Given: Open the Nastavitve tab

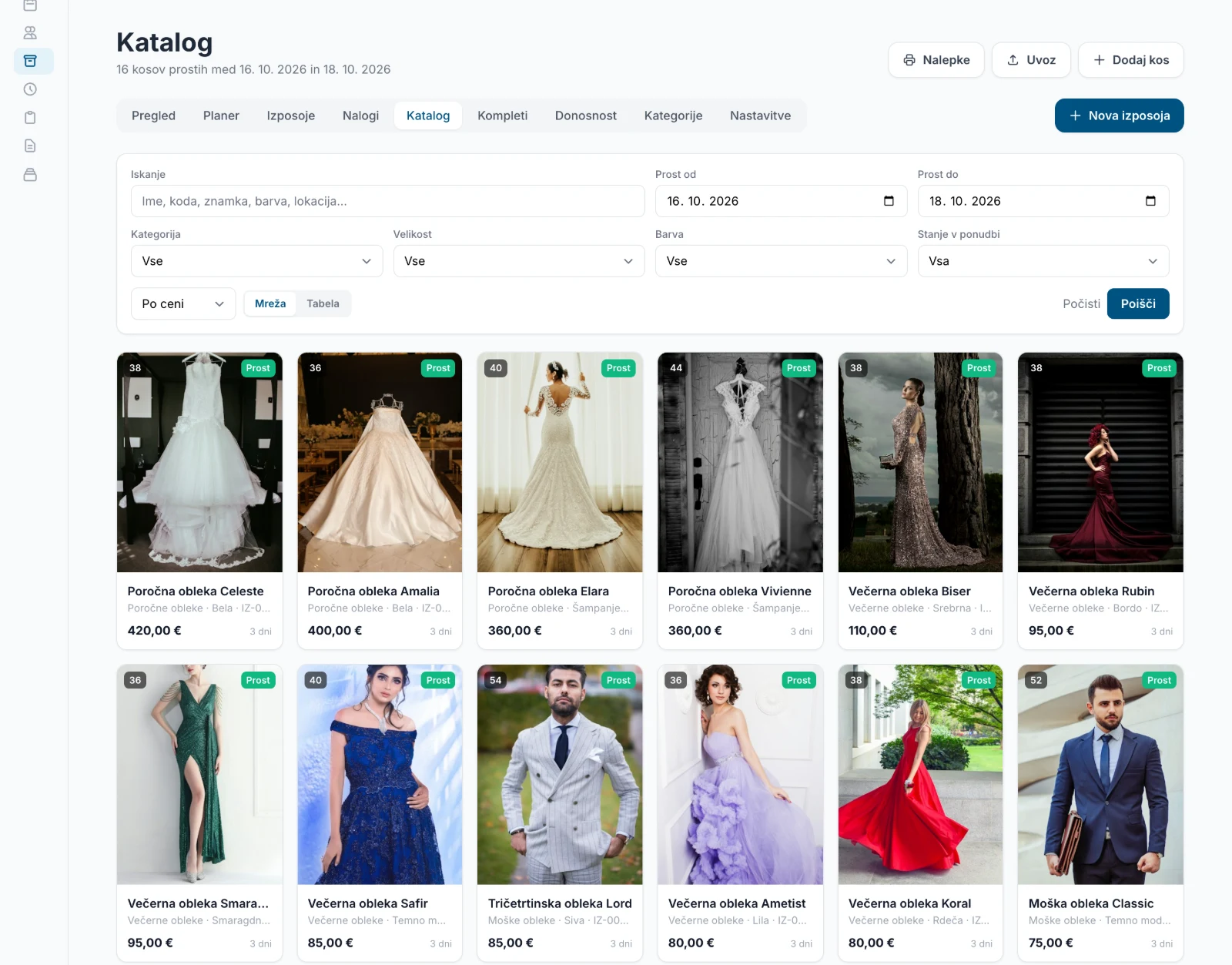Looking at the screenshot, I should click(x=760, y=116).
